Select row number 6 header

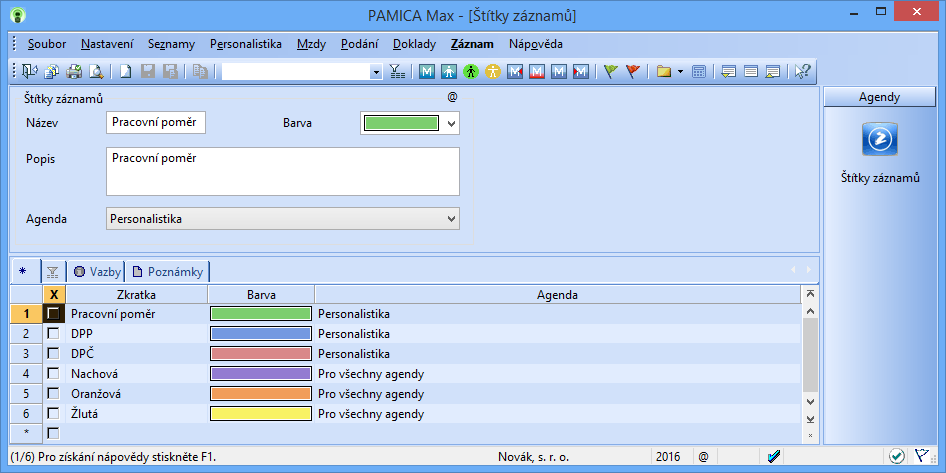[x=26, y=413]
